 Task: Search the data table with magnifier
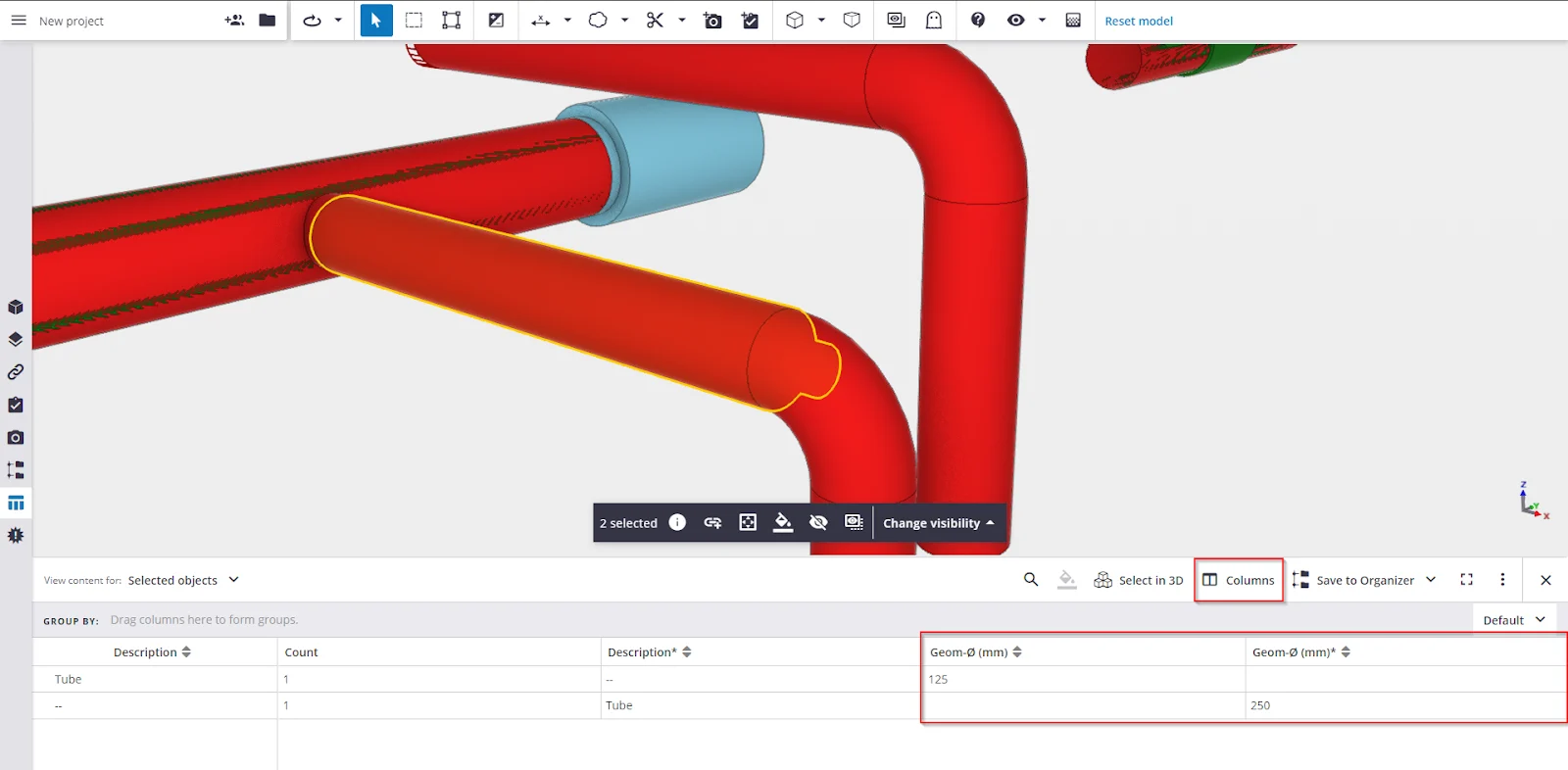coord(1031,580)
